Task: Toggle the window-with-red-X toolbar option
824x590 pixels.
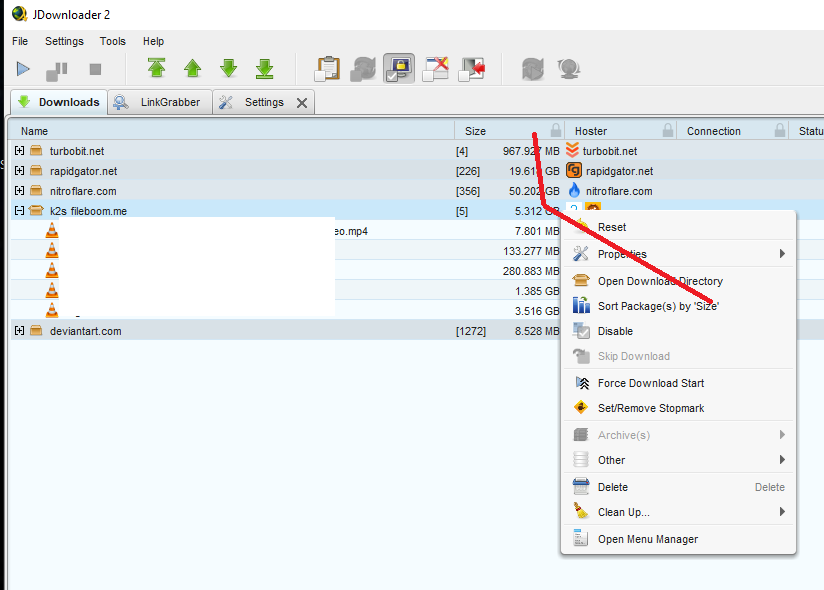Action: (x=436, y=69)
